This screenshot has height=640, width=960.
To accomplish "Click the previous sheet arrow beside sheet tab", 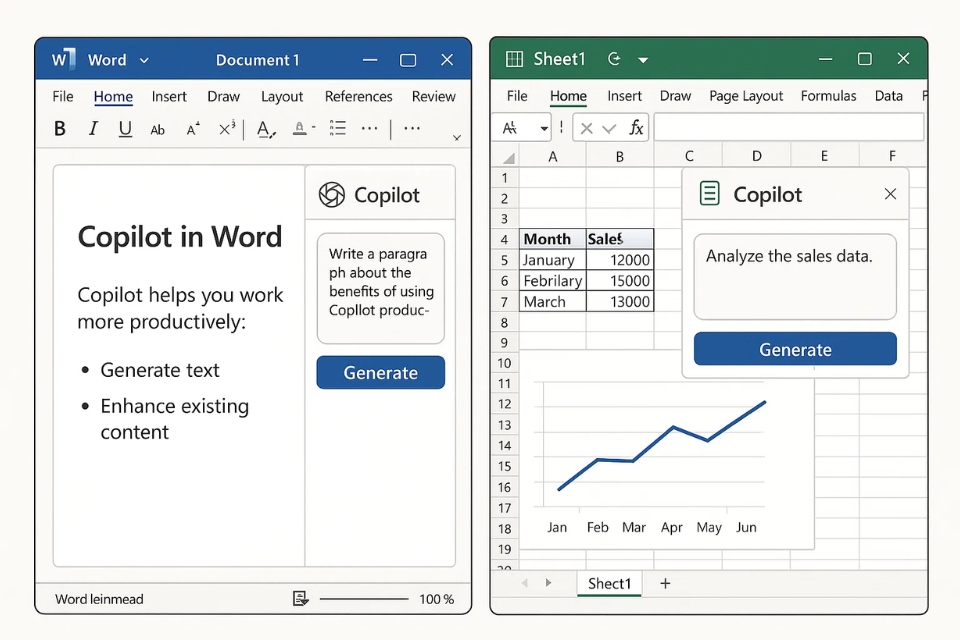I will (525, 583).
